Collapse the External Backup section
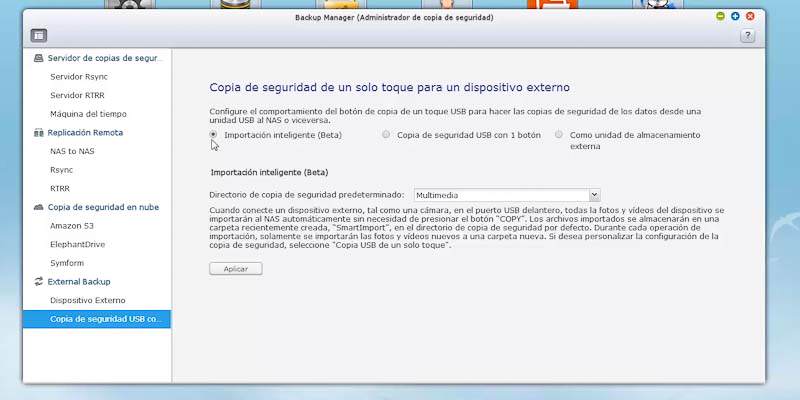This screenshot has width=800, height=400. (x=79, y=282)
